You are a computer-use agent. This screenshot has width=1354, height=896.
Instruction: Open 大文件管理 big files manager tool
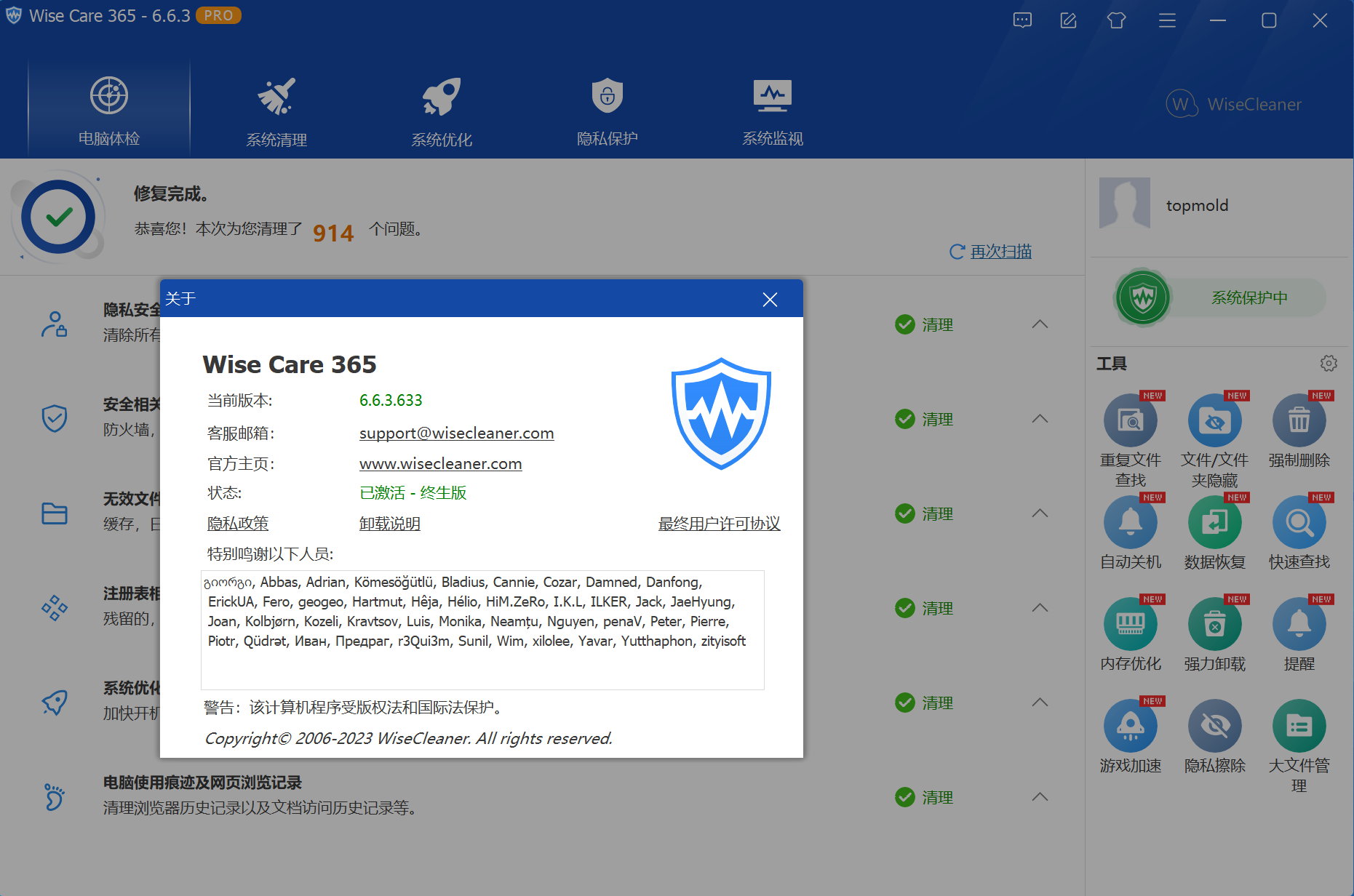(x=1299, y=745)
